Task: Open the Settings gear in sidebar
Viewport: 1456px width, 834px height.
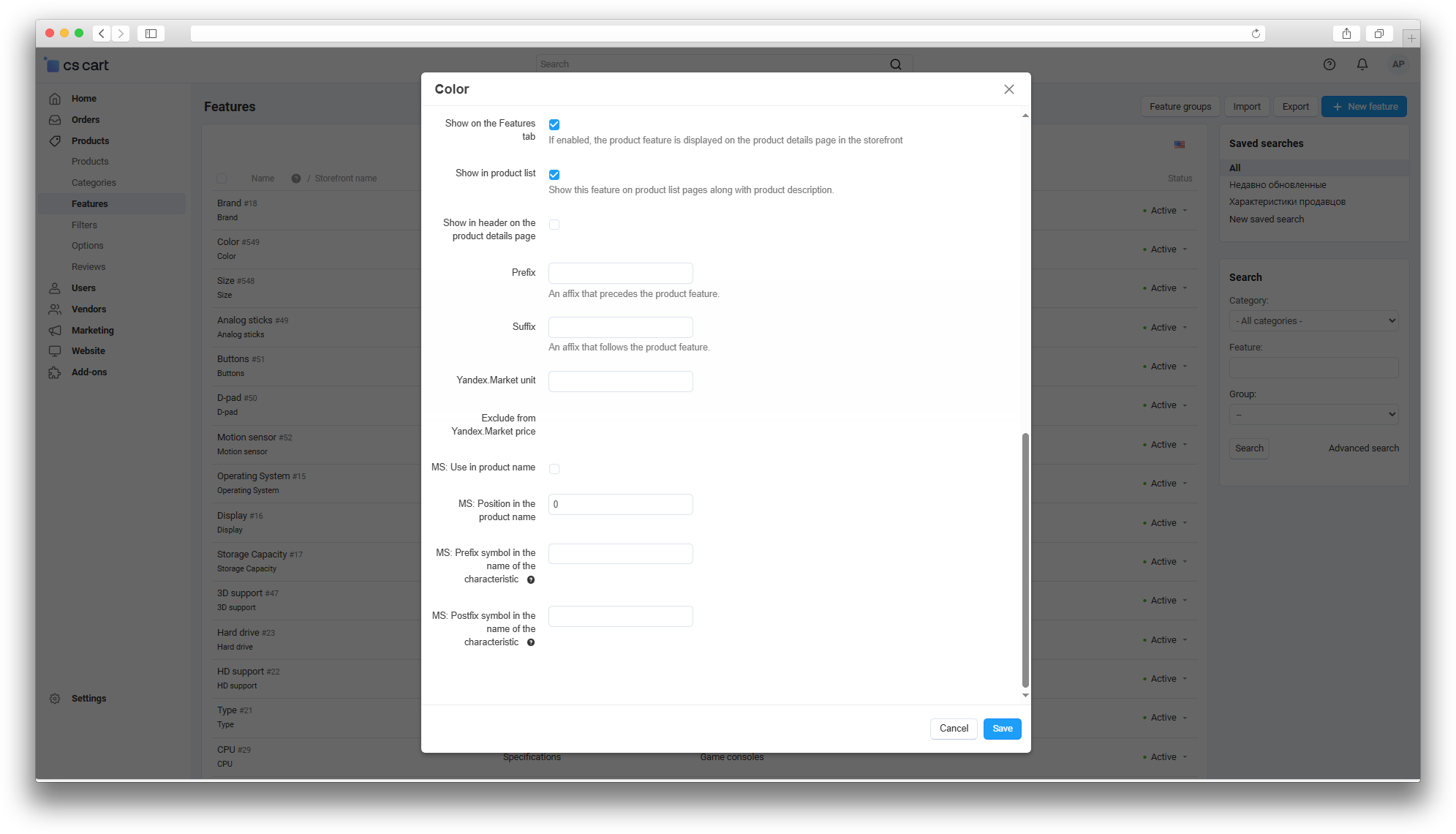Action: tap(56, 698)
